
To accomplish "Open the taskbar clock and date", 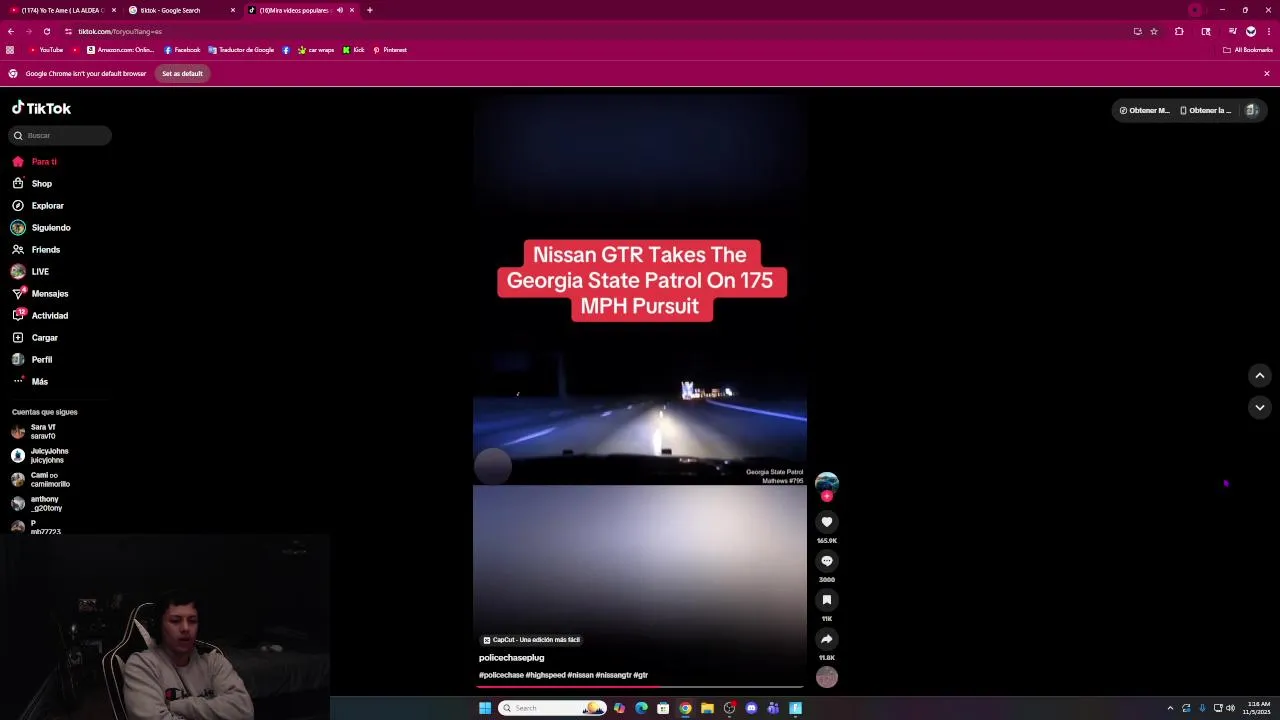I will pos(1258,708).
